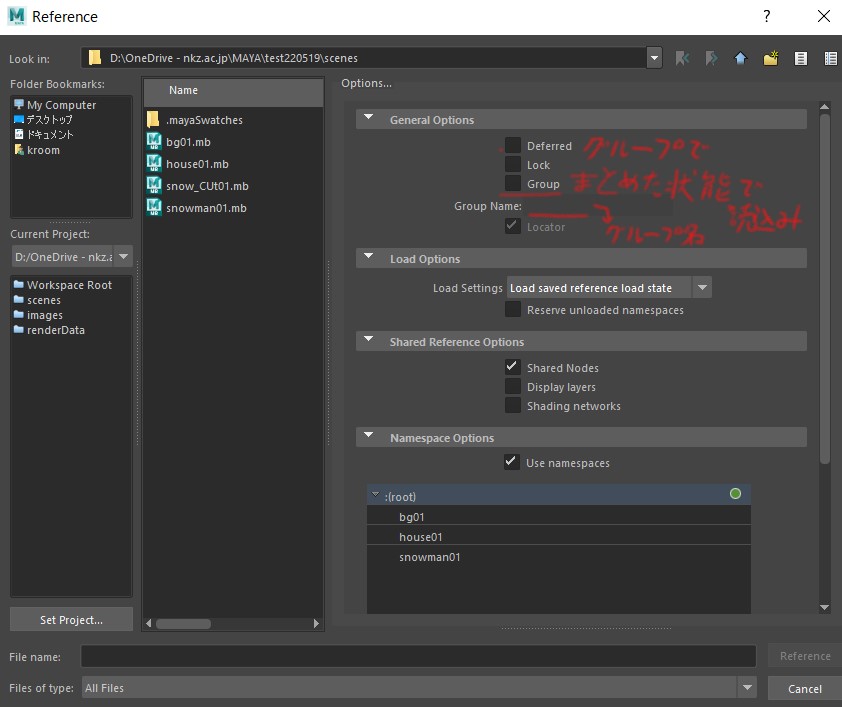Click file list scroll left arrow
The height and width of the screenshot is (707, 842).
click(149, 623)
